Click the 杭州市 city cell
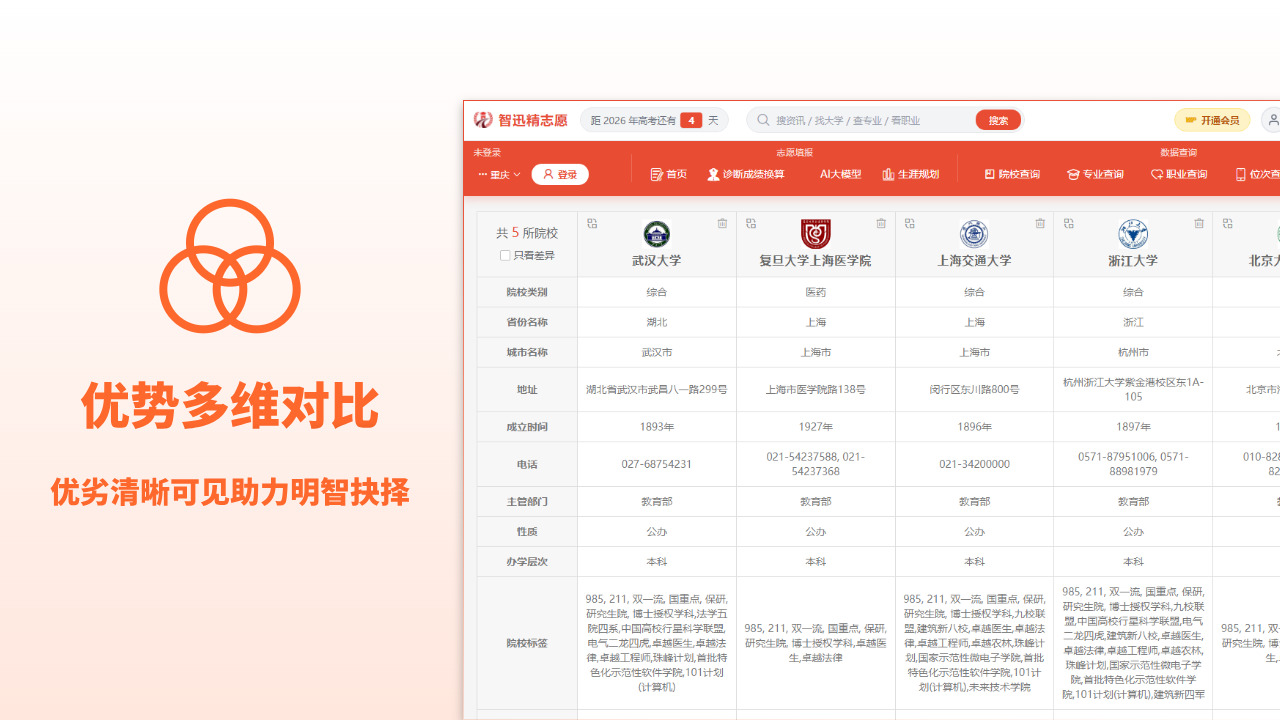1280x720 pixels. [x=1133, y=352]
